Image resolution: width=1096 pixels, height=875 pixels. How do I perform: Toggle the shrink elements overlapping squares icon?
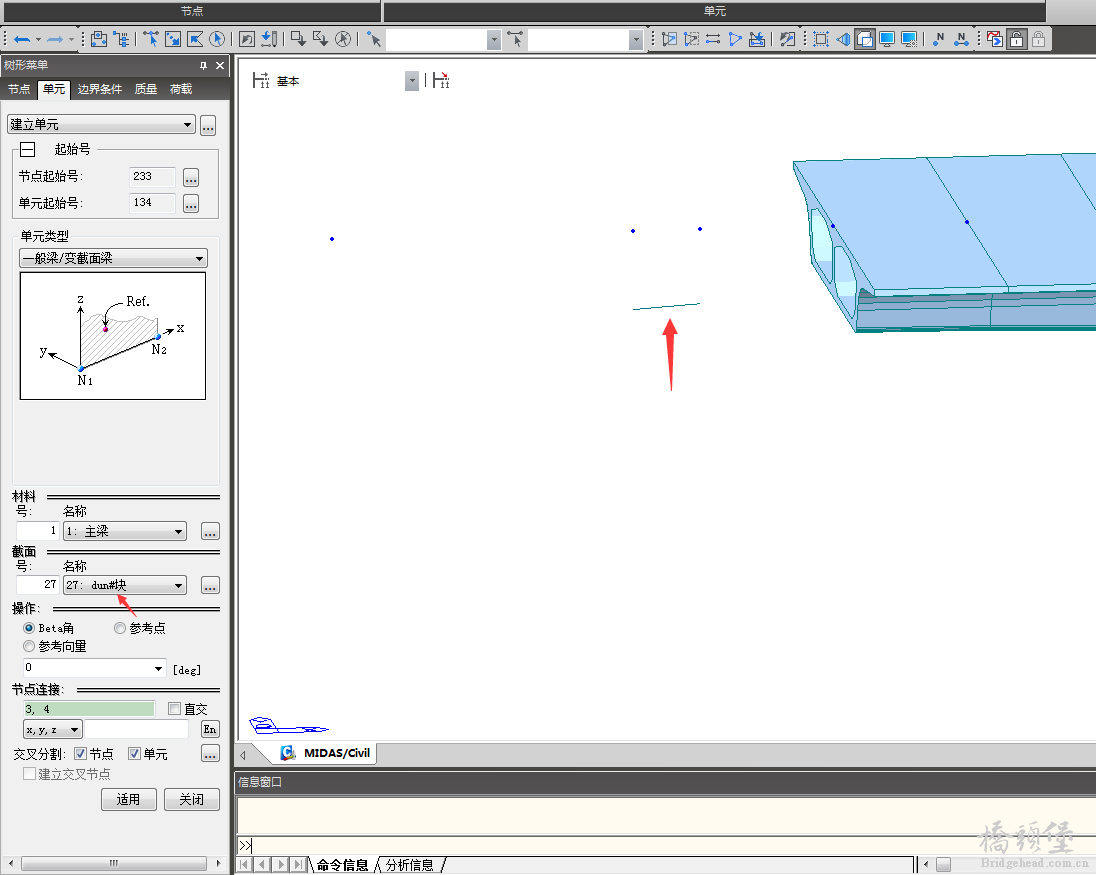pos(865,39)
